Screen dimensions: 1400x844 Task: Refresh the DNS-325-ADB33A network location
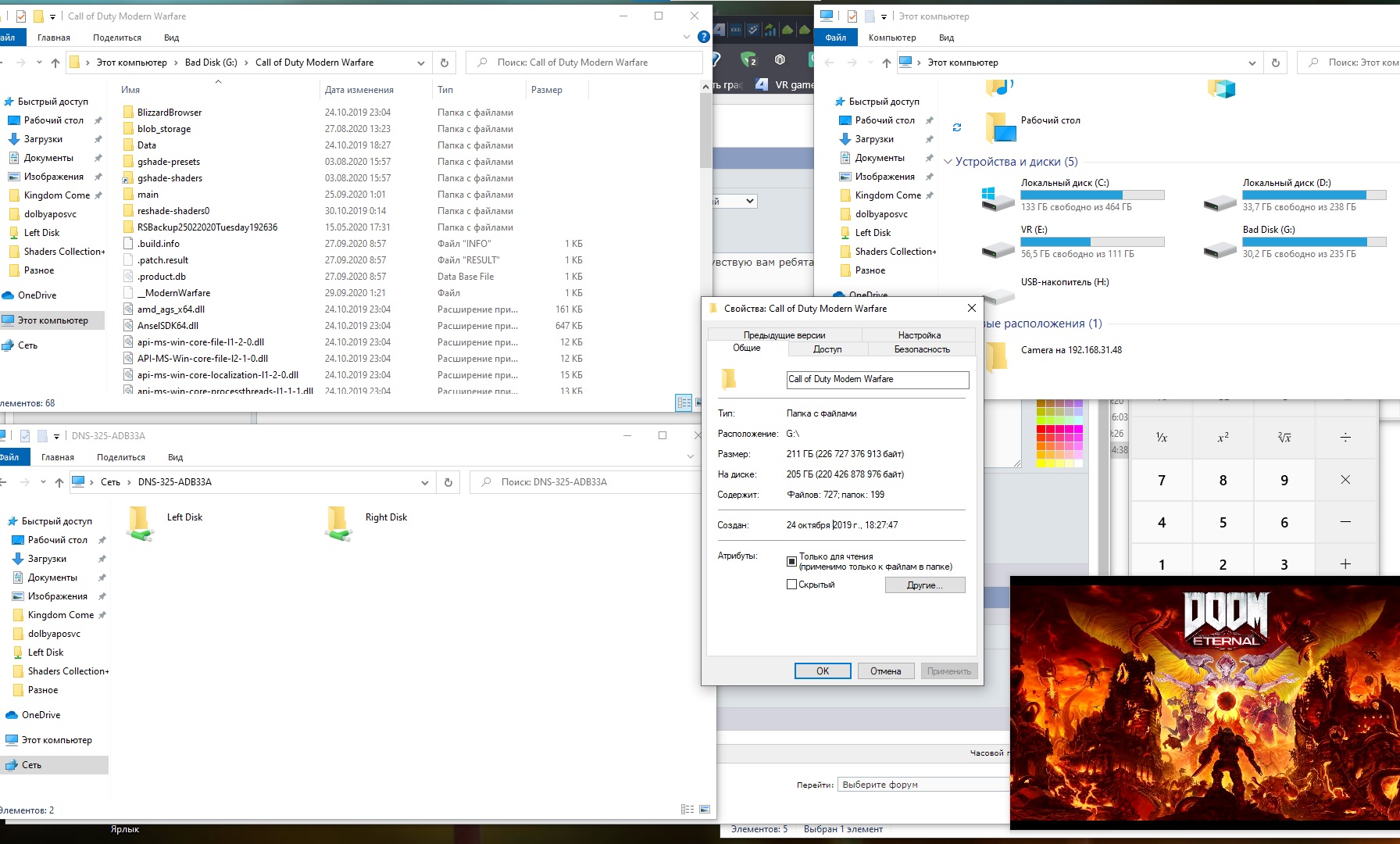448,482
